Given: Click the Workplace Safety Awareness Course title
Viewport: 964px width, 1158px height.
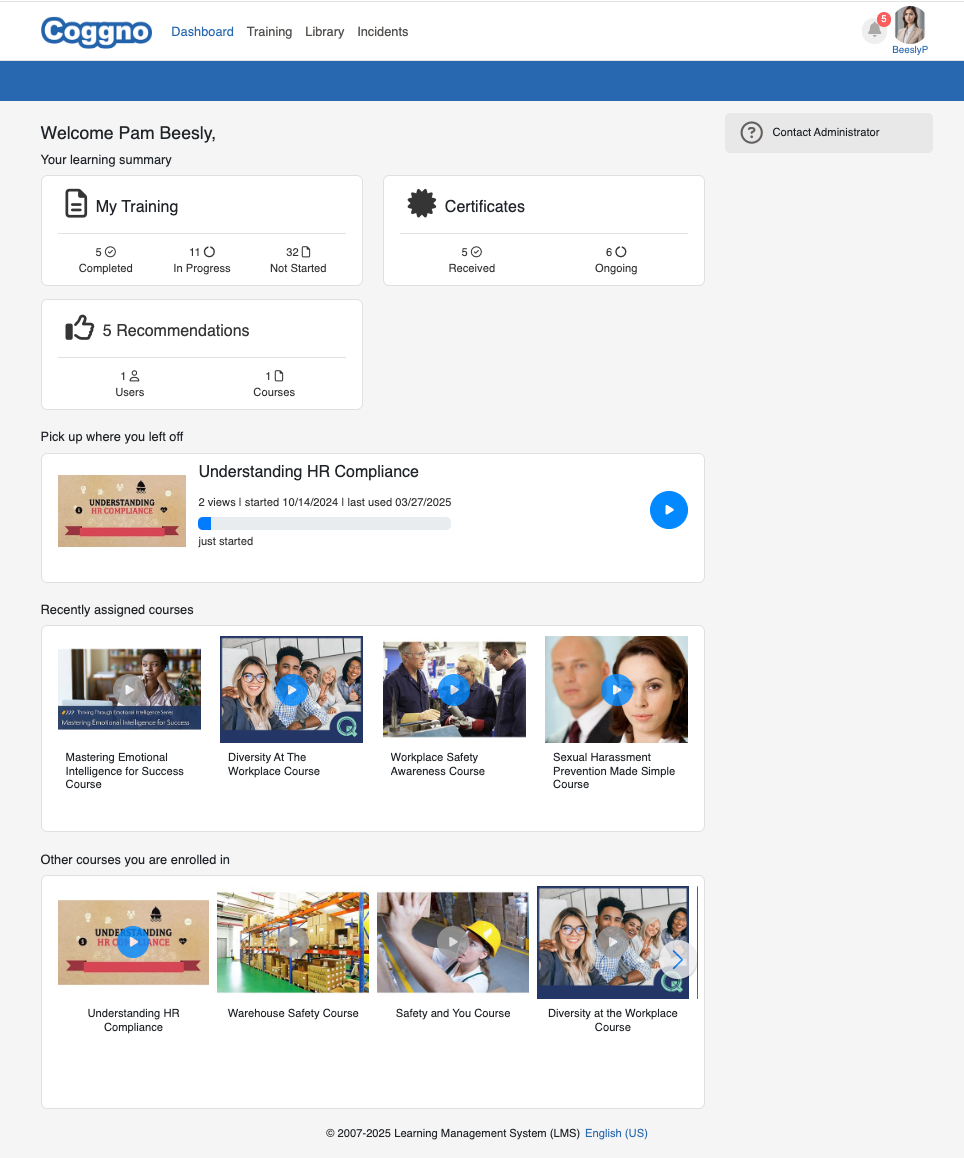Looking at the screenshot, I should click(x=437, y=764).
